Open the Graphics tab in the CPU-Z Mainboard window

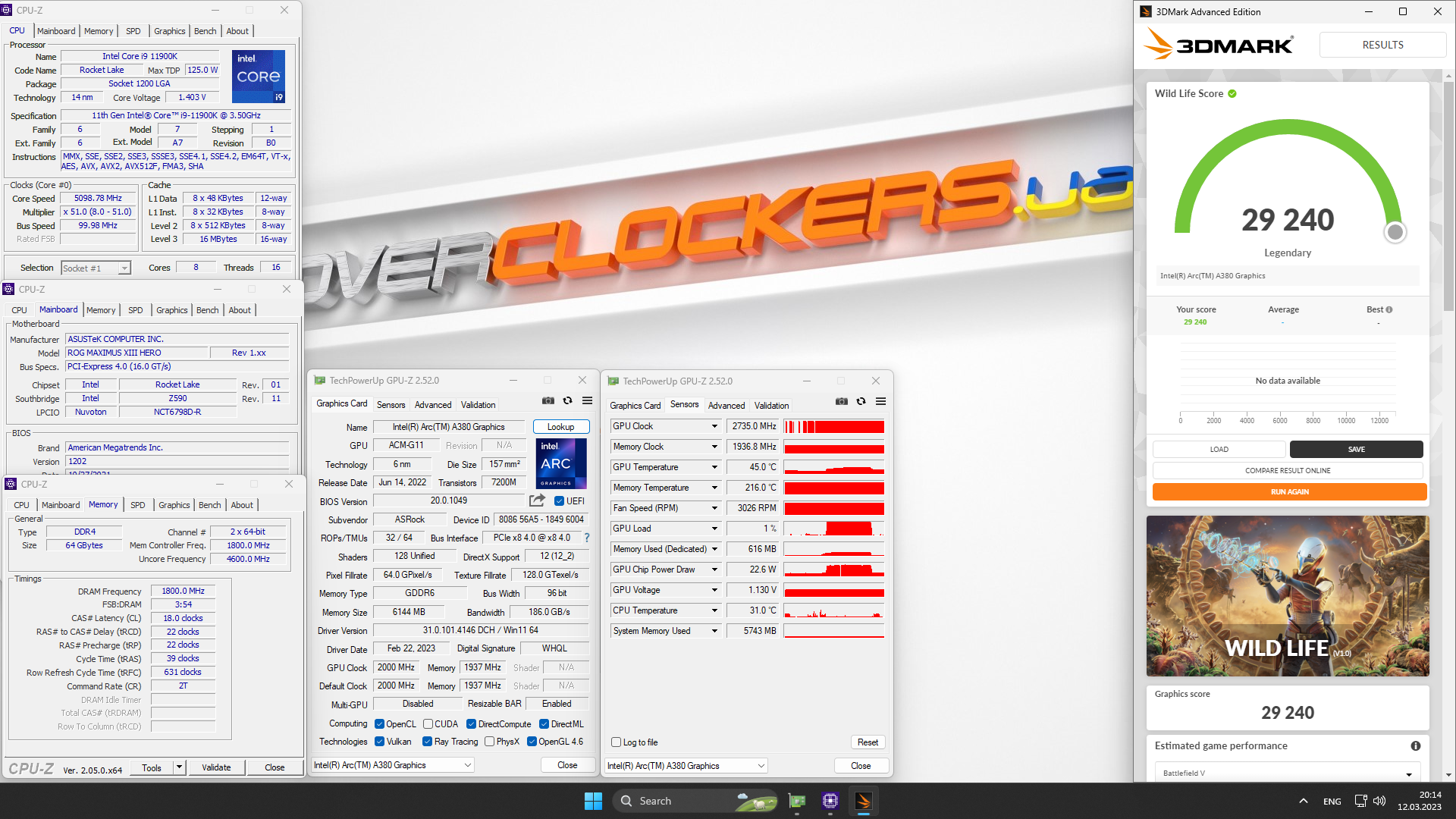click(x=172, y=310)
